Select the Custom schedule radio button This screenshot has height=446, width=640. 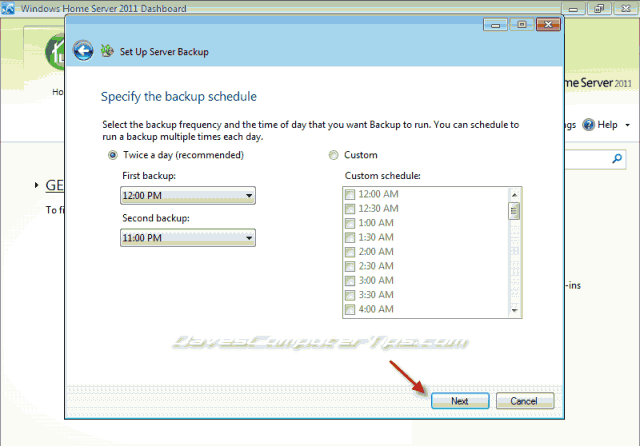click(x=333, y=155)
